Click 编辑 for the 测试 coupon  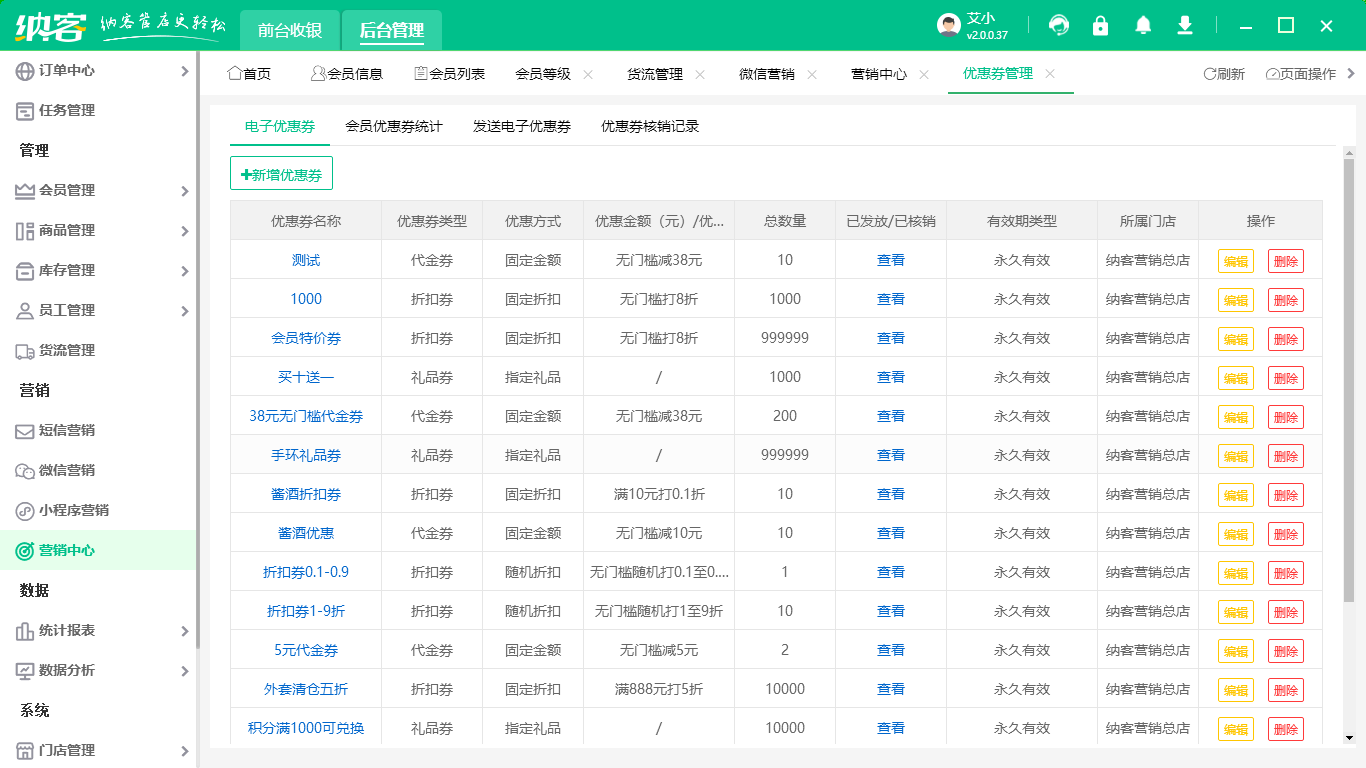tap(1235, 261)
